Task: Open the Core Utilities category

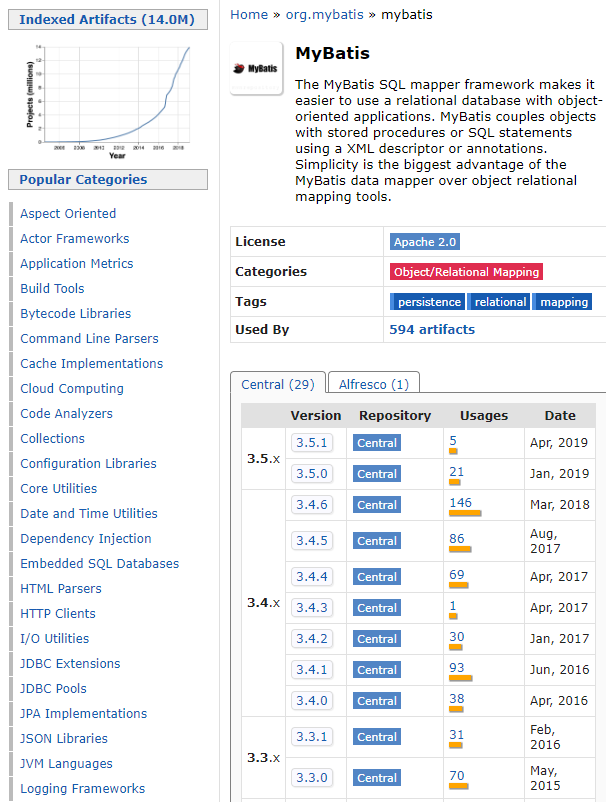Action: coord(59,488)
